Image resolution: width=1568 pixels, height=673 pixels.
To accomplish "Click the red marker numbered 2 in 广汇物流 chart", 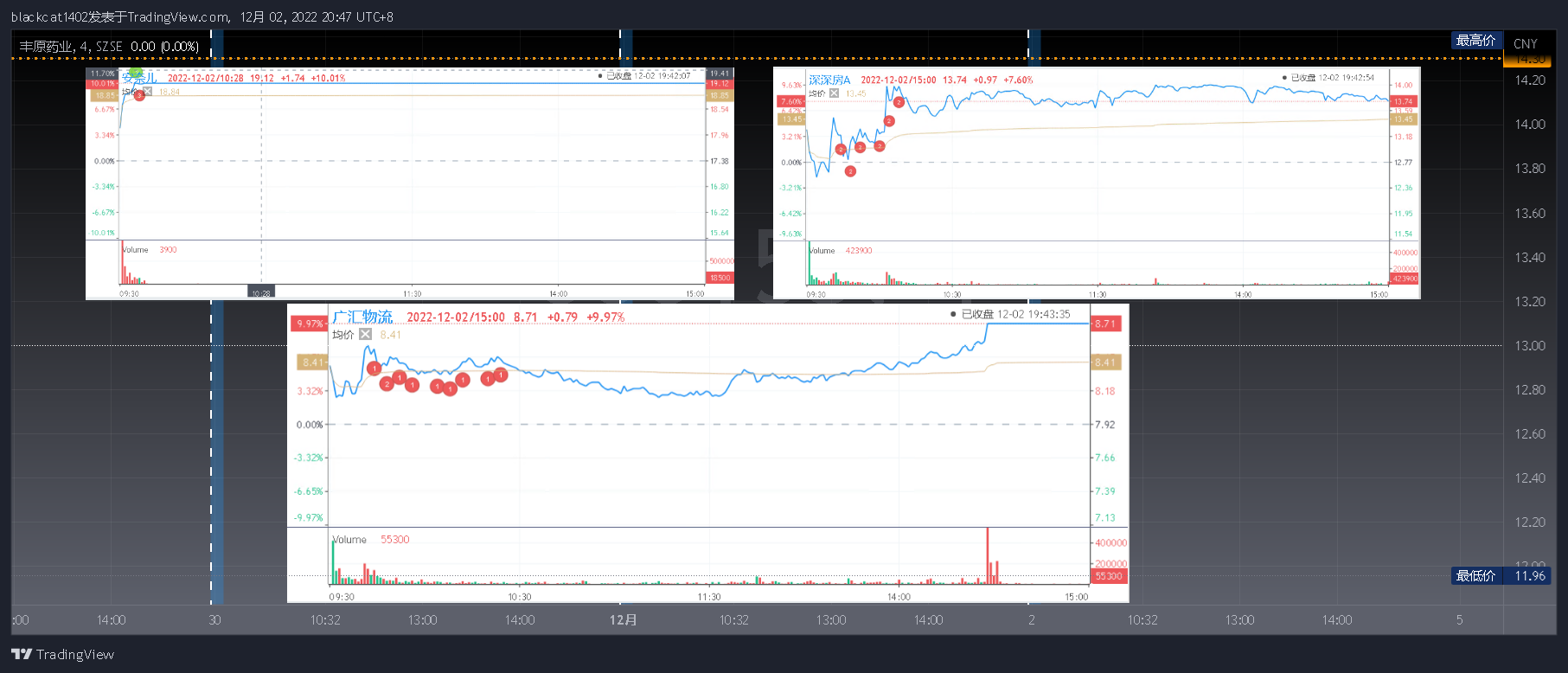I will click(387, 383).
